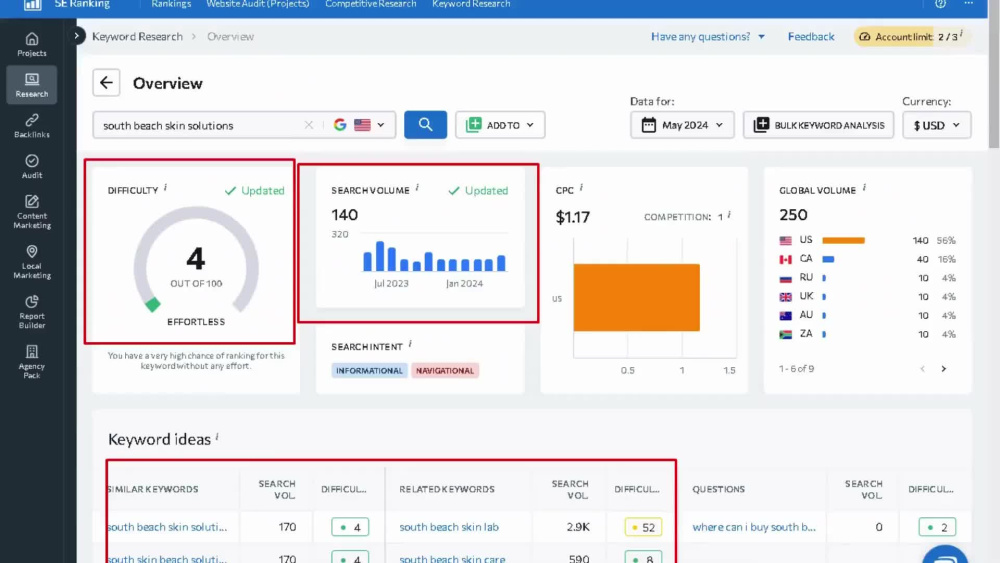
Task: Go to next page of global volume list
Action: coord(944,369)
